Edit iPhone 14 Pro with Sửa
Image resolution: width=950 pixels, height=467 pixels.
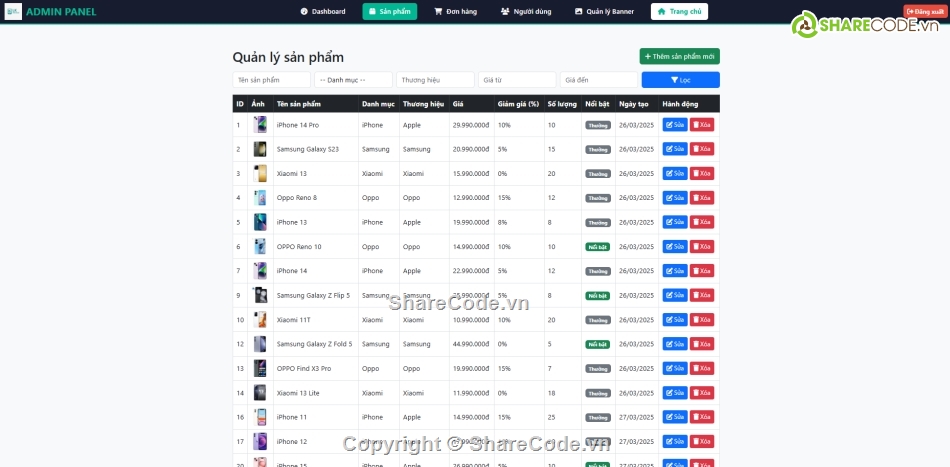674,125
